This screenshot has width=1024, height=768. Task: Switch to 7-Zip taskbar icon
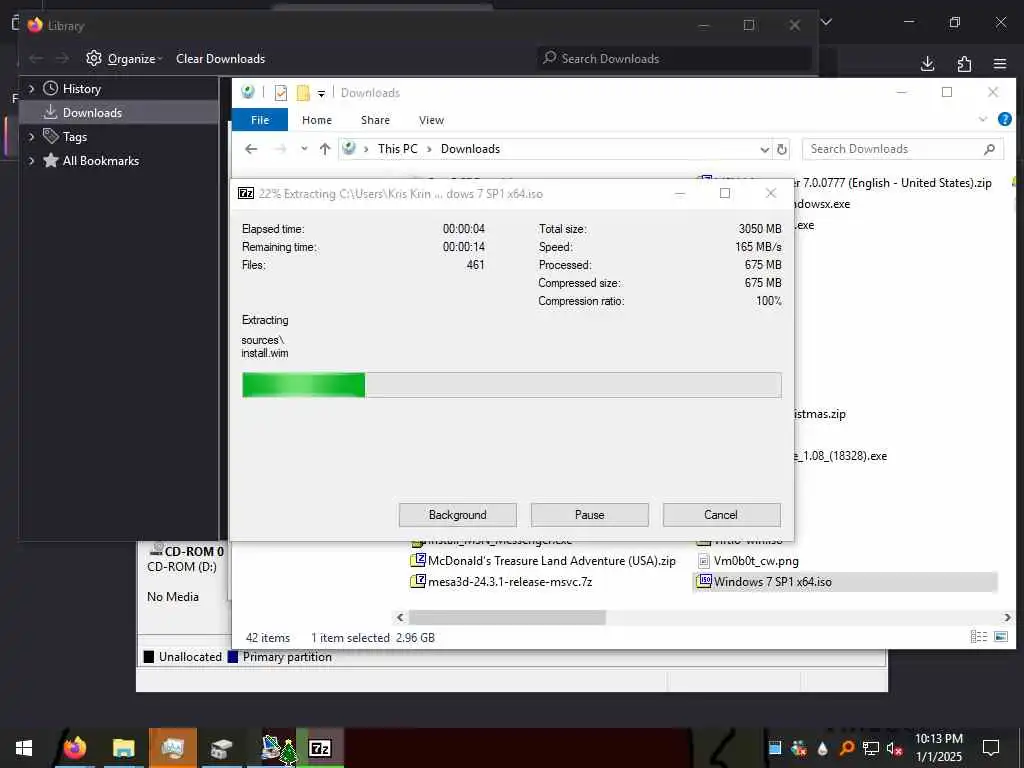pos(319,748)
